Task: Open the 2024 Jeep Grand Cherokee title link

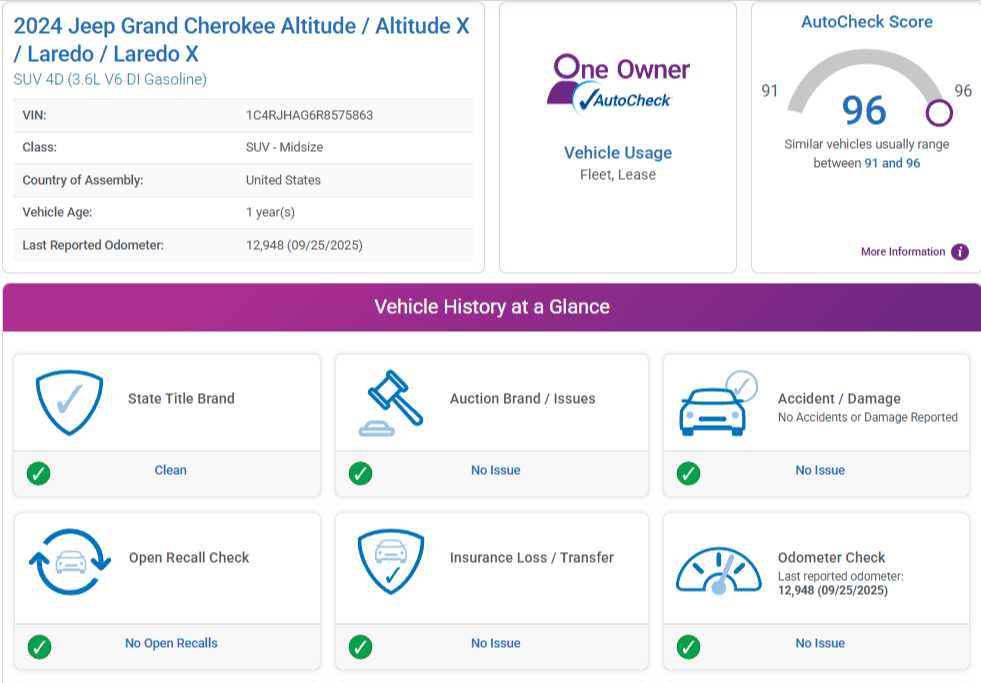Action: [x=241, y=39]
